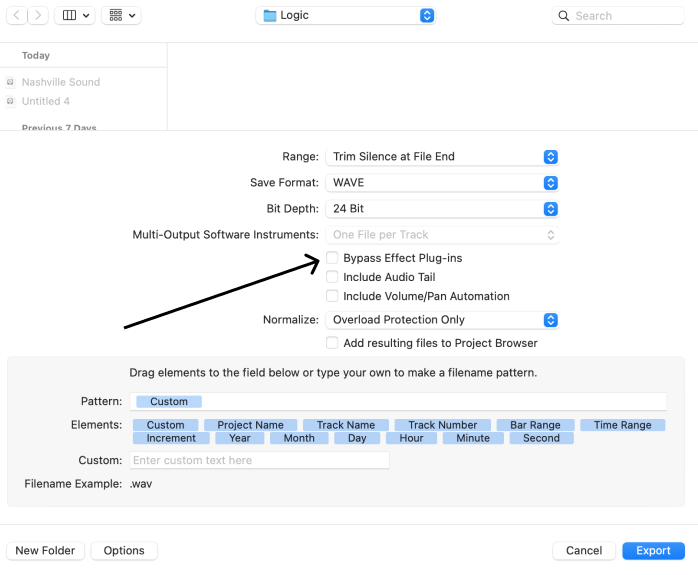The width and height of the screenshot is (698, 575).
Task: Click the Untitled 4 file icon
Action: [x=10, y=101]
